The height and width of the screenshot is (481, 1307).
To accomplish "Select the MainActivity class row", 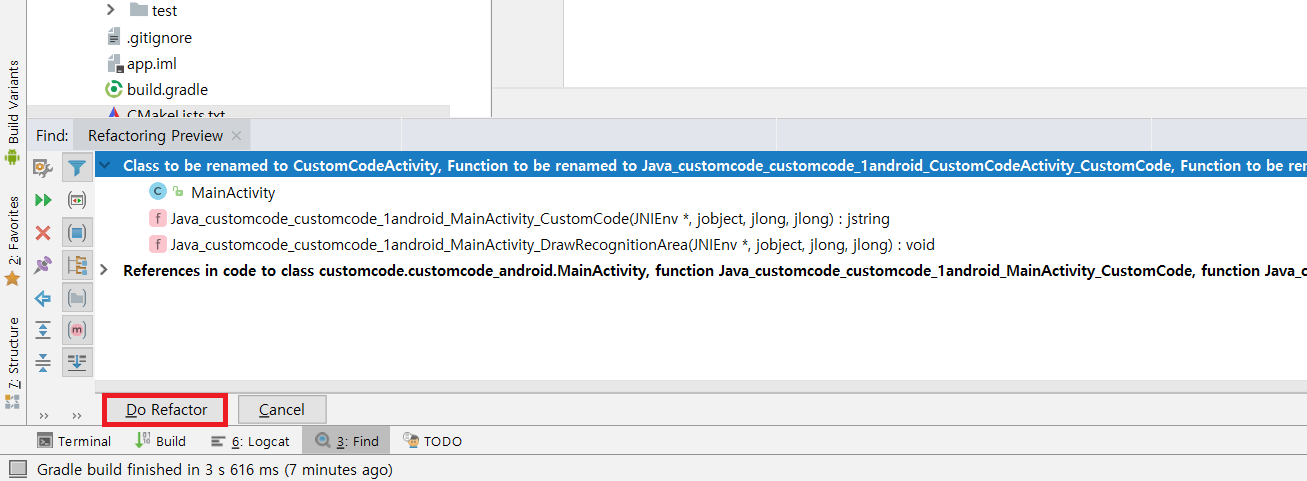I will [x=232, y=192].
